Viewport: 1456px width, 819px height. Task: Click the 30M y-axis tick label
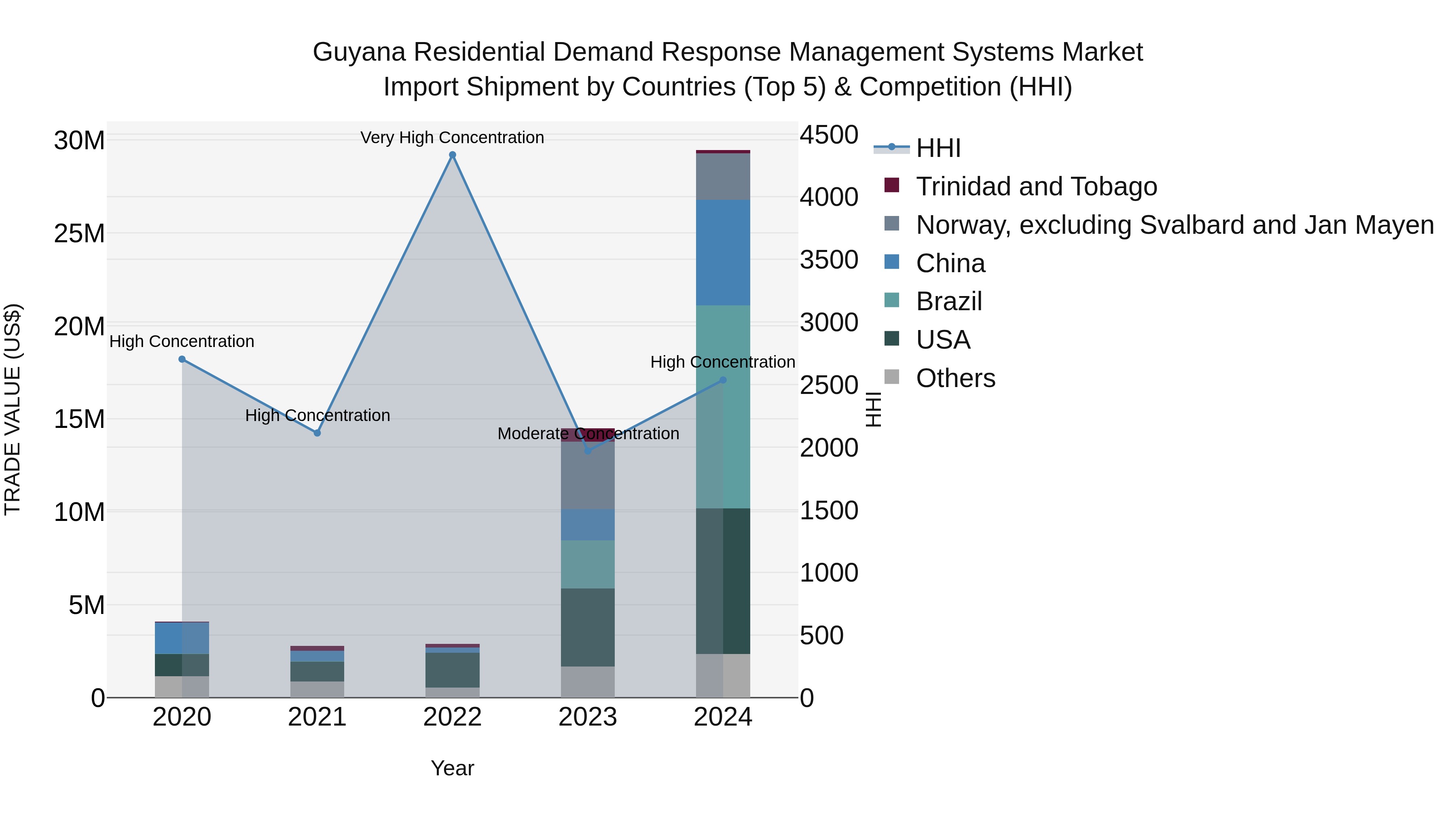pyautogui.click(x=79, y=141)
